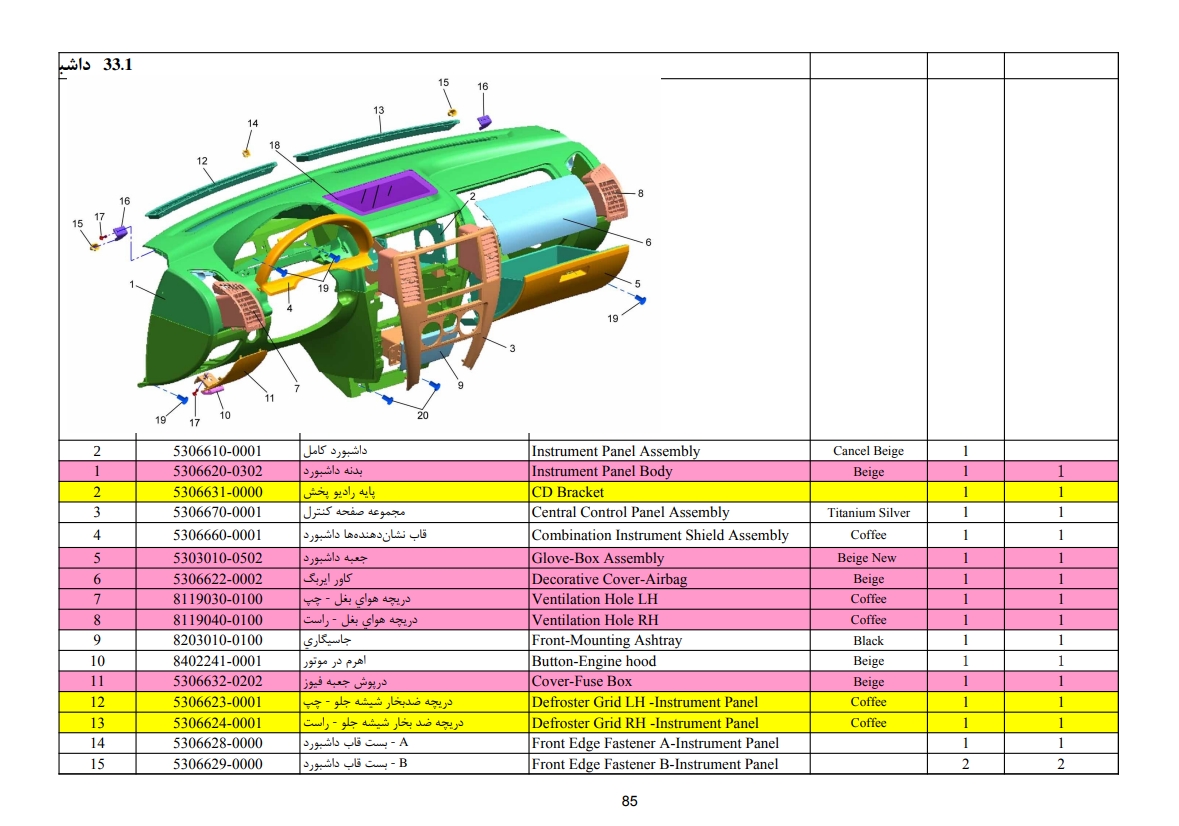Click part number 8402241-0001

click(x=217, y=661)
